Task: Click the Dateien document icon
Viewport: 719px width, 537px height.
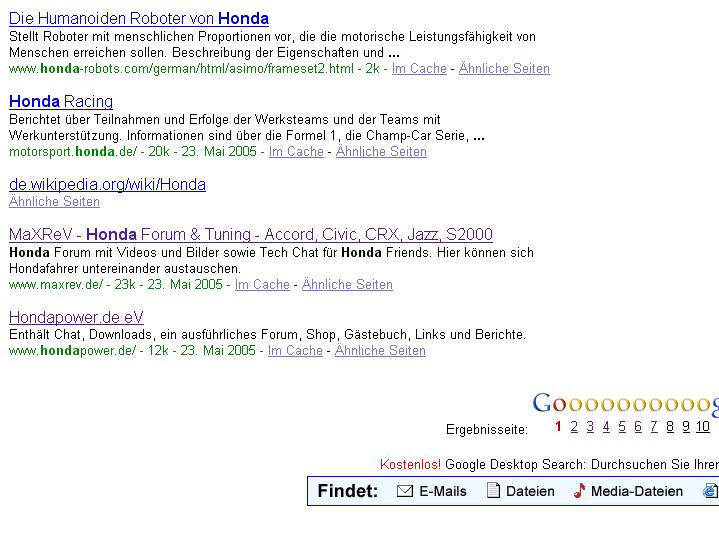Action: pyautogui.click(x=493, y=491)
